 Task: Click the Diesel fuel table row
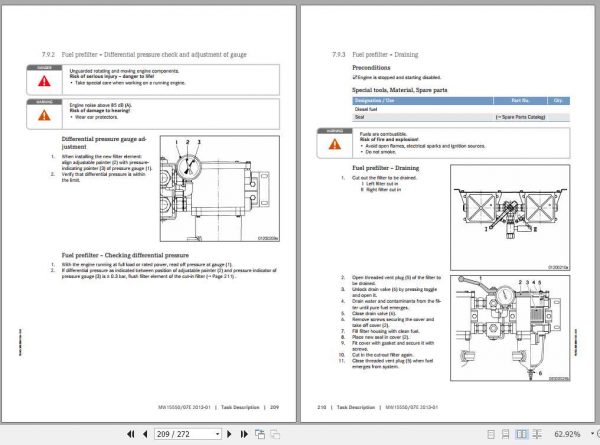tap(461, 109)
